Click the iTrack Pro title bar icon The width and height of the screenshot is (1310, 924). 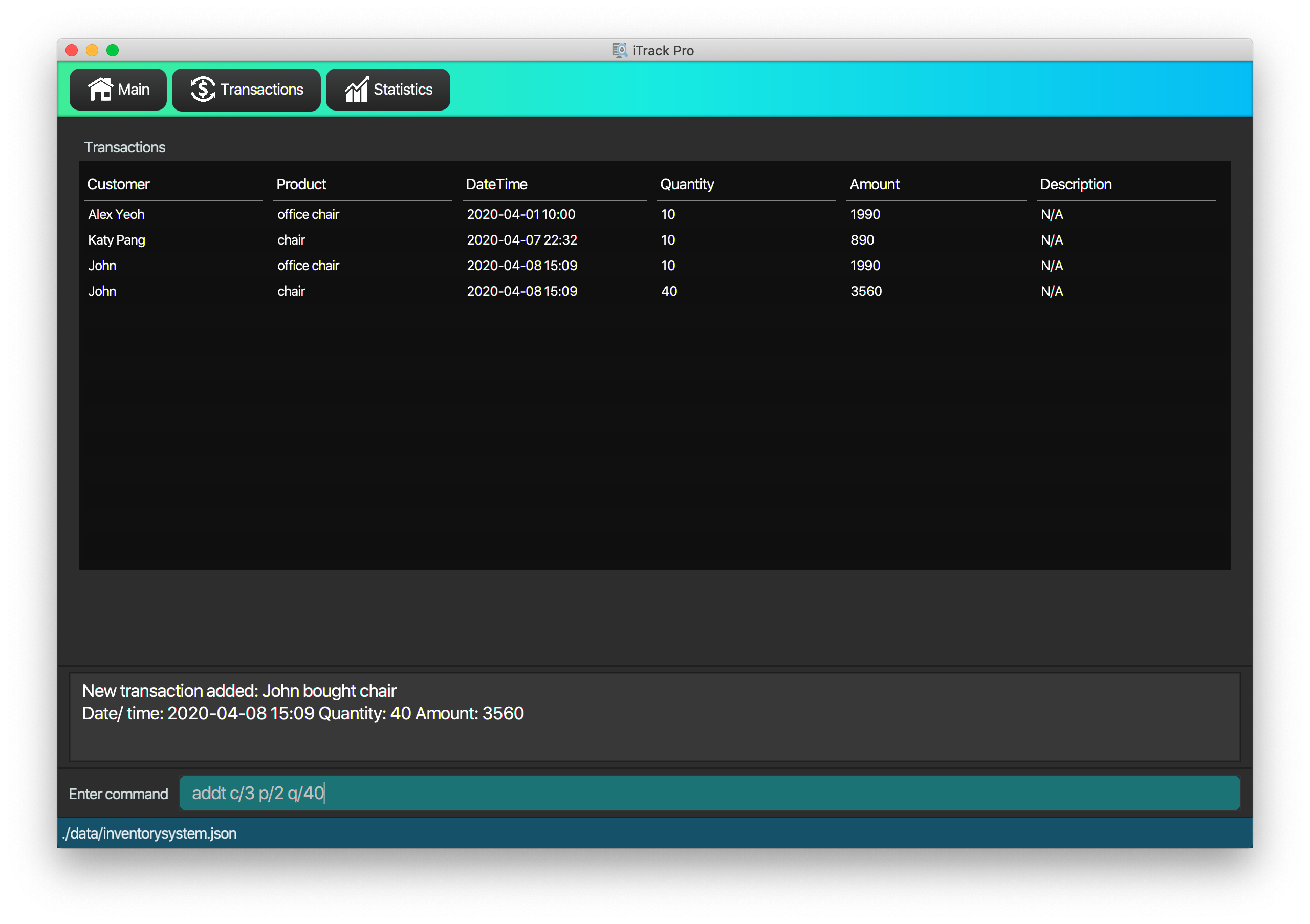click(x=620, y=50)
